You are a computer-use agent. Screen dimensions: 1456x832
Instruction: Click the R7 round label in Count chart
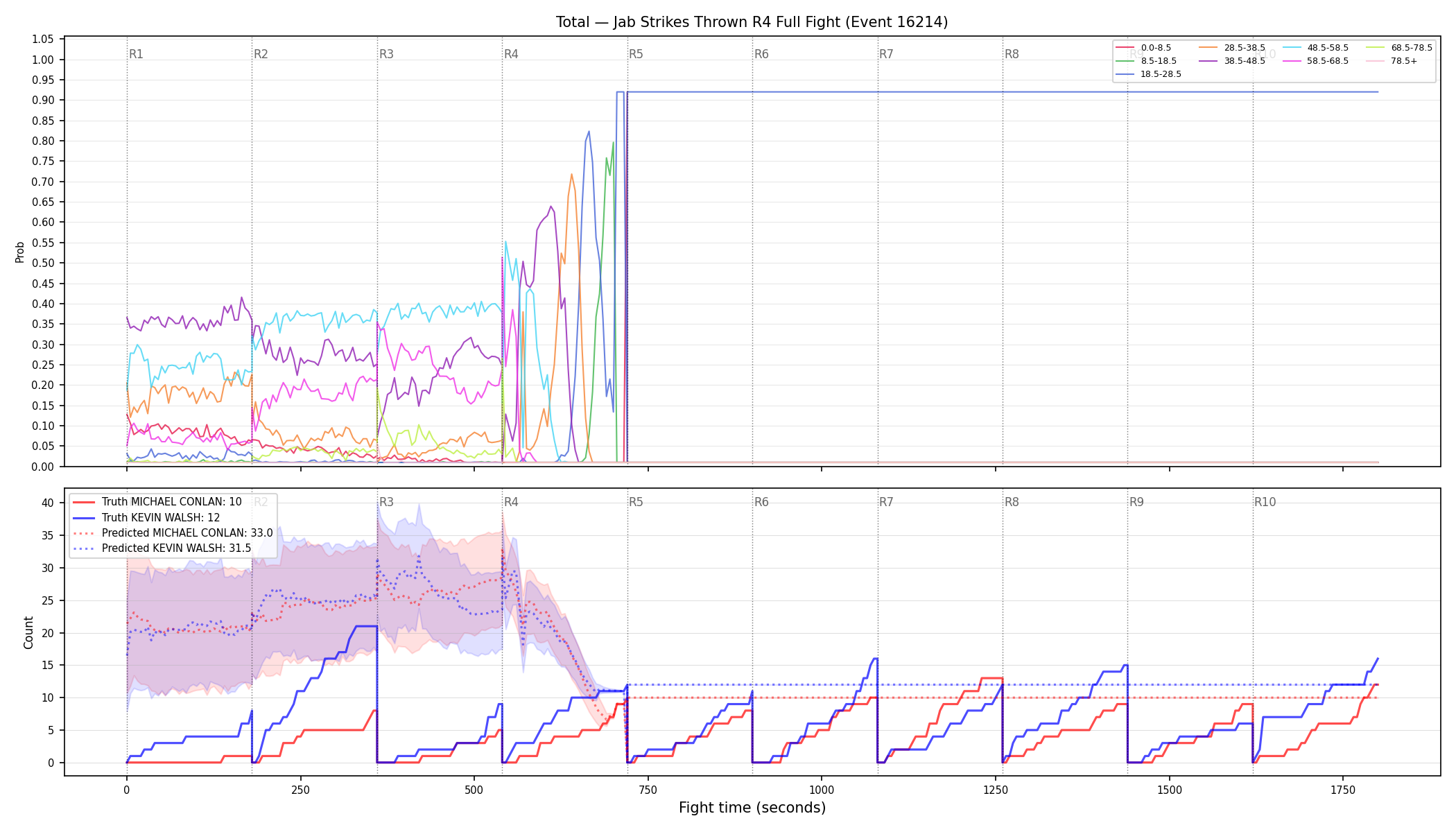point(886,502)
